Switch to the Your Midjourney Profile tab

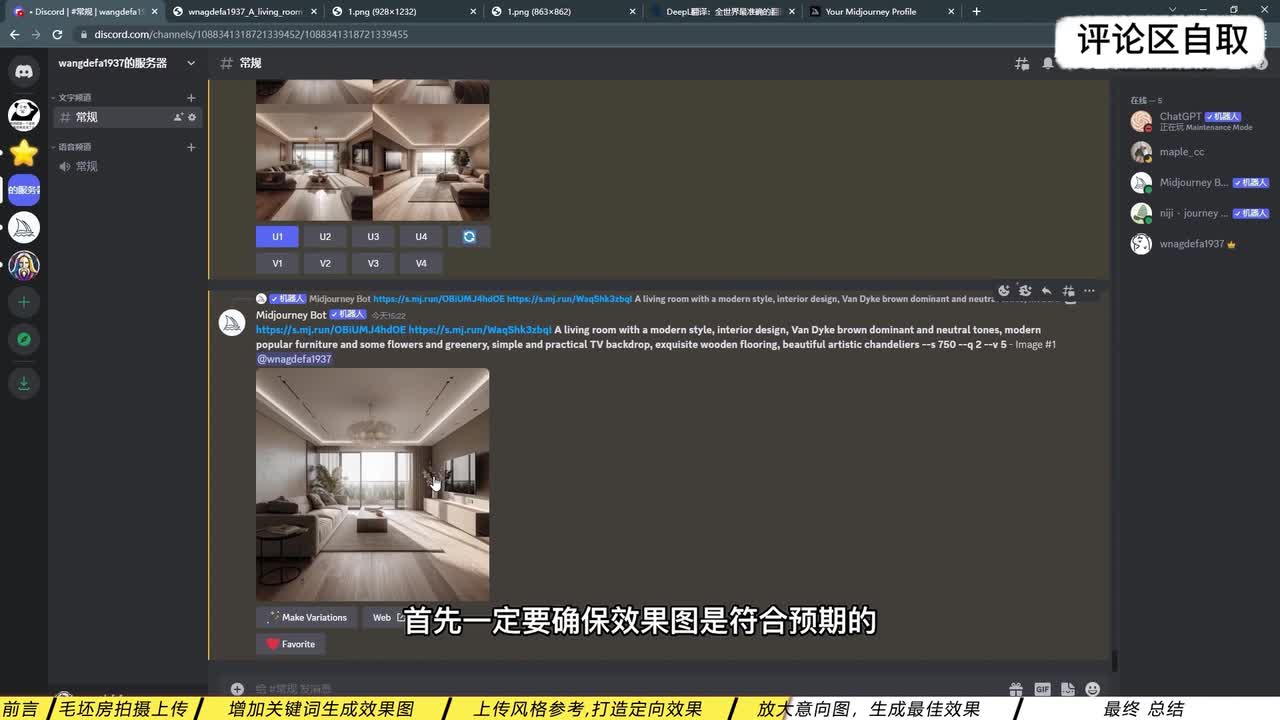870,11
